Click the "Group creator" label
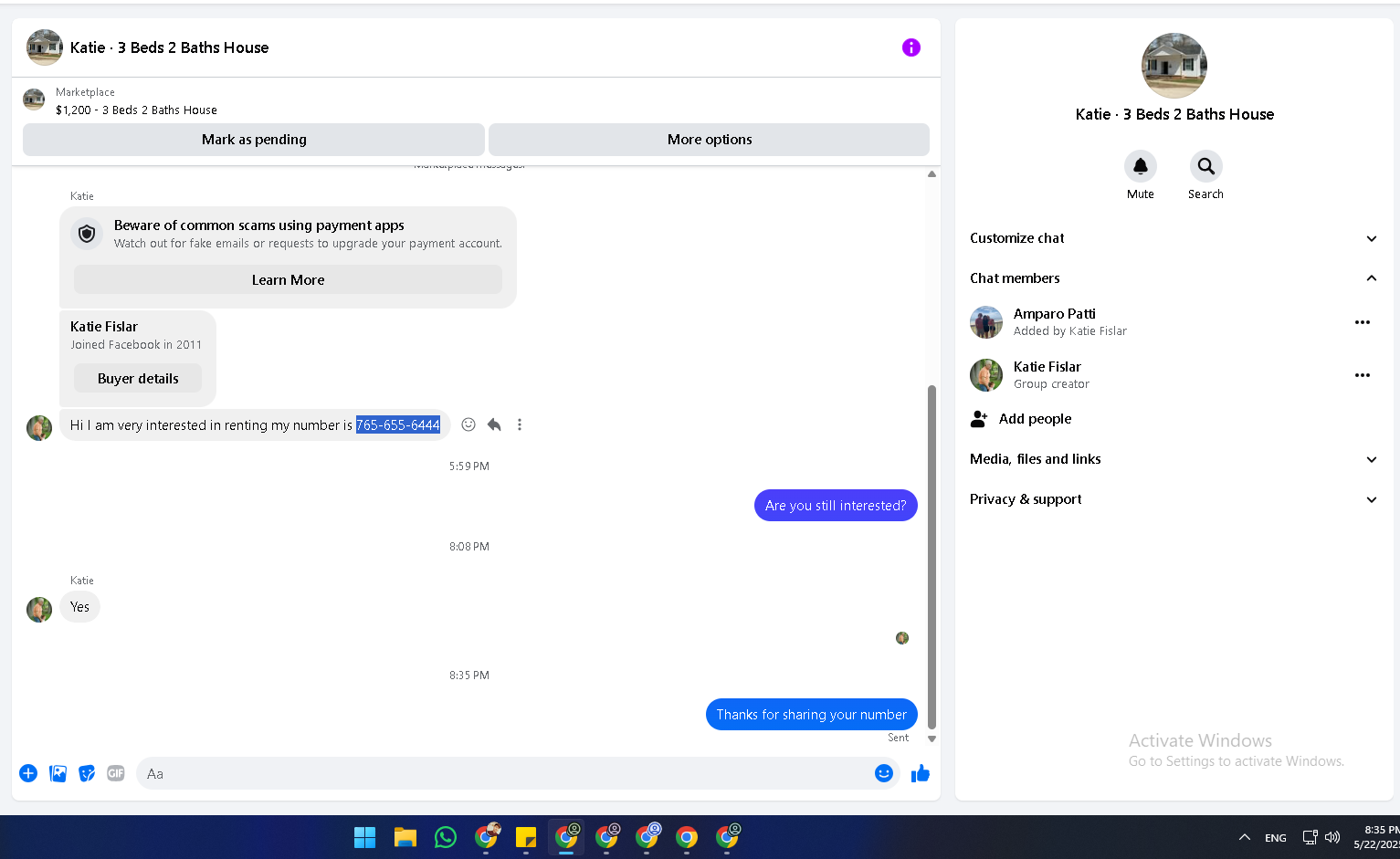The image size is (1400, 859). pyautogui.click(x=1051, y=384)
